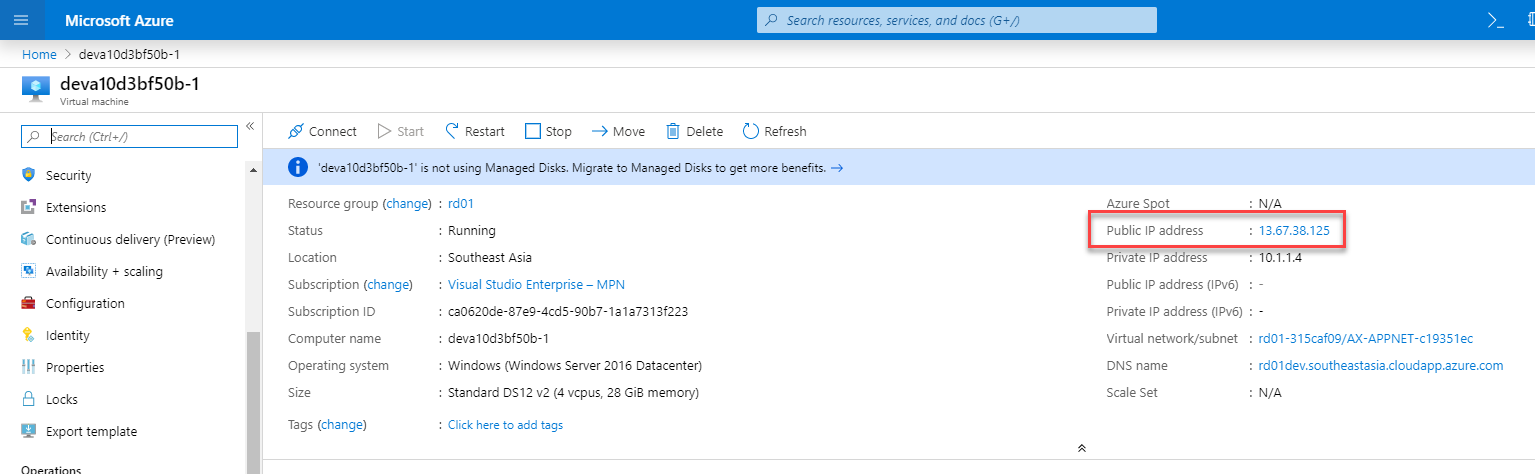Open the Locks menu item

62,399
